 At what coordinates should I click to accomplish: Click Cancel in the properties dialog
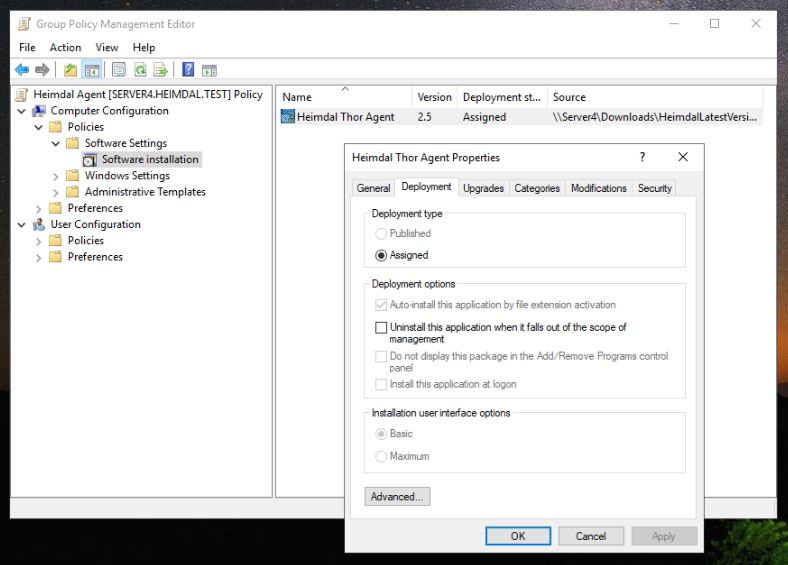coord(591,536)
